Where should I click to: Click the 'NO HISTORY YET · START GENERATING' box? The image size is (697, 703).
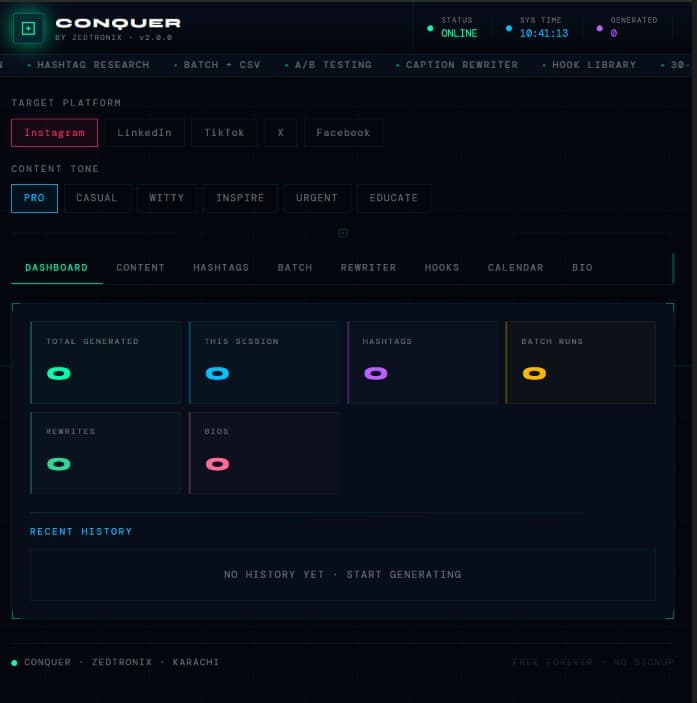coord(342,574)
